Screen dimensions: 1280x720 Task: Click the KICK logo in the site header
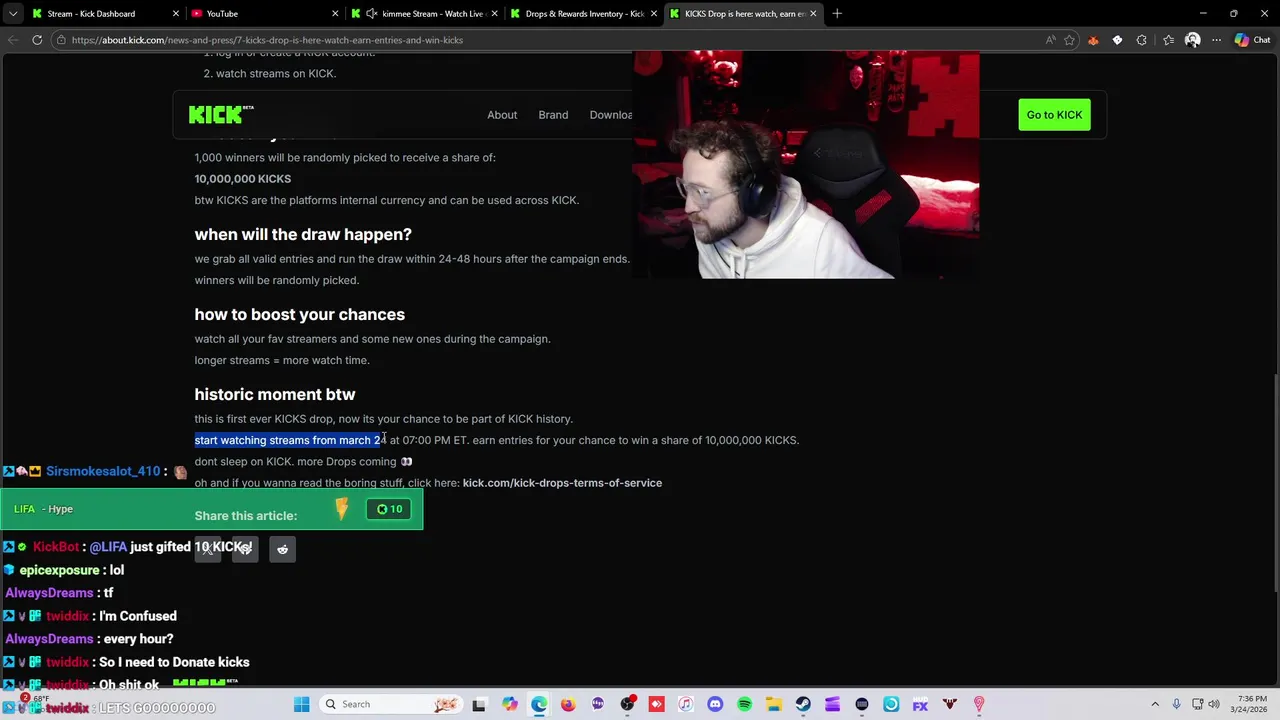coord(221,114)
